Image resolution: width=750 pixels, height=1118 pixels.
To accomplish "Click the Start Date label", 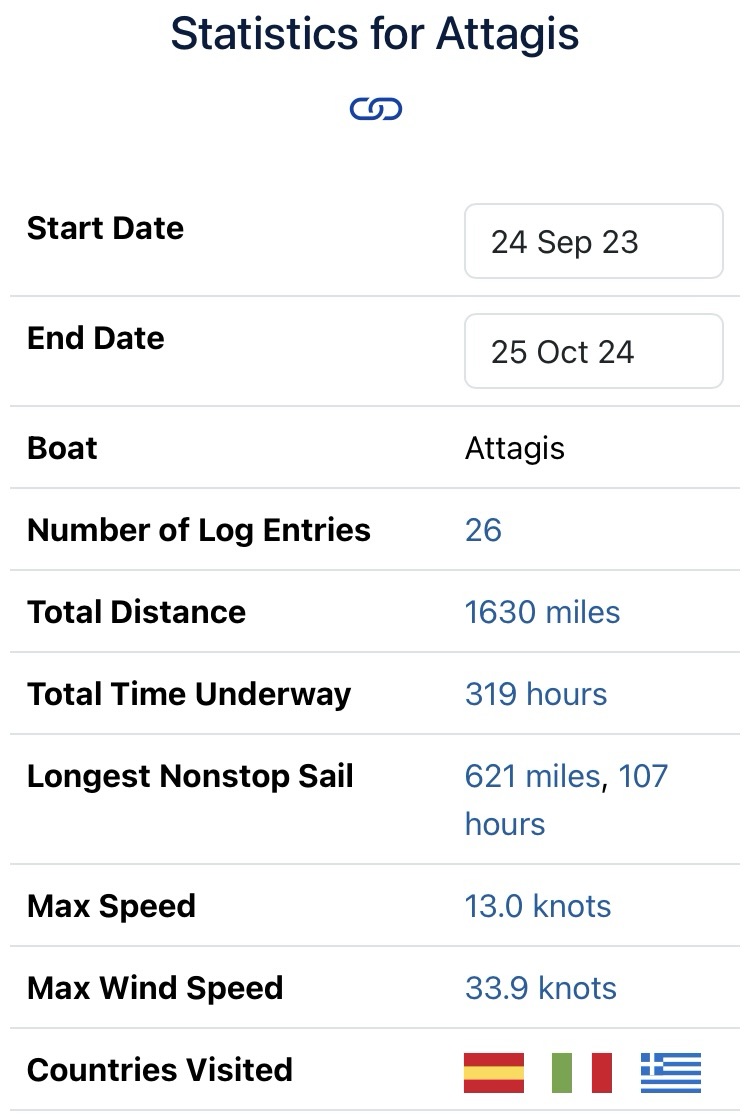I will click(x=106, y=228).
